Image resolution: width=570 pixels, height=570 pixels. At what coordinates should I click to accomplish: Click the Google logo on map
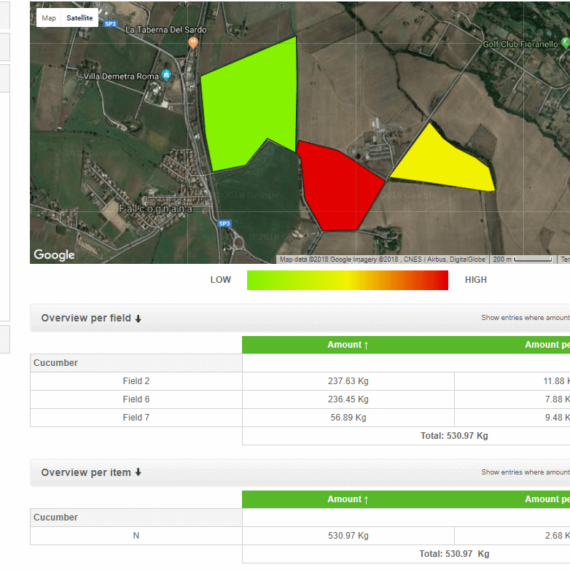tap(54, 255)
